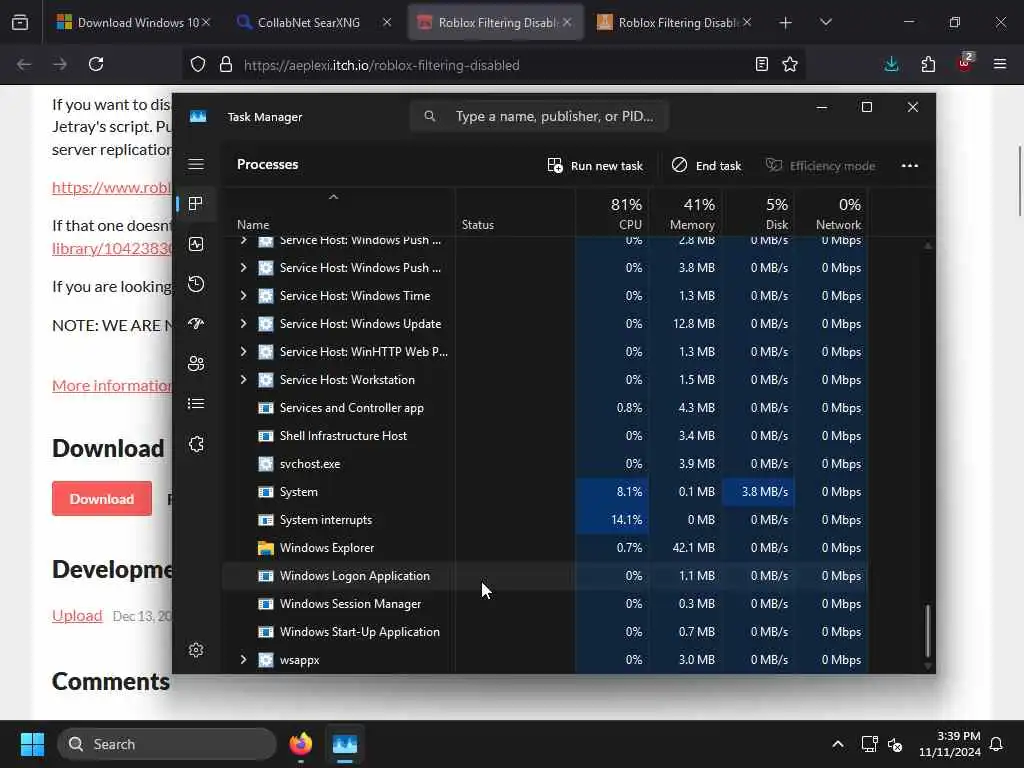Show hidden tray icons chevron
This screenshot has height=768, width=1024.
[837, 744]
